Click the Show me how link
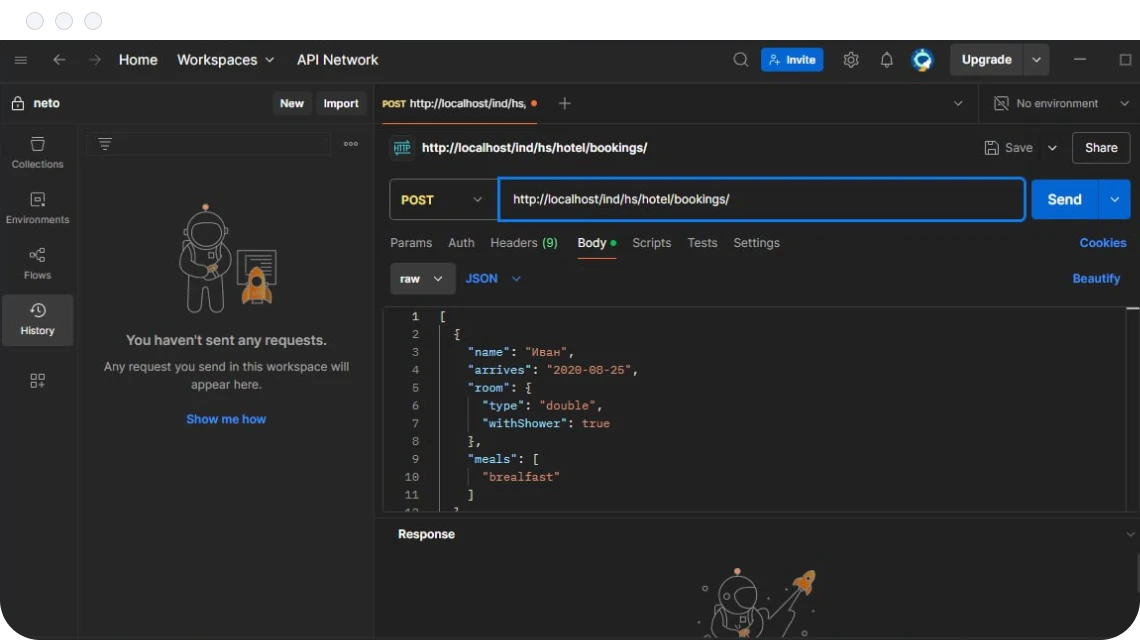This screenshot has width=1140, height=640. (x=226, y=419)
